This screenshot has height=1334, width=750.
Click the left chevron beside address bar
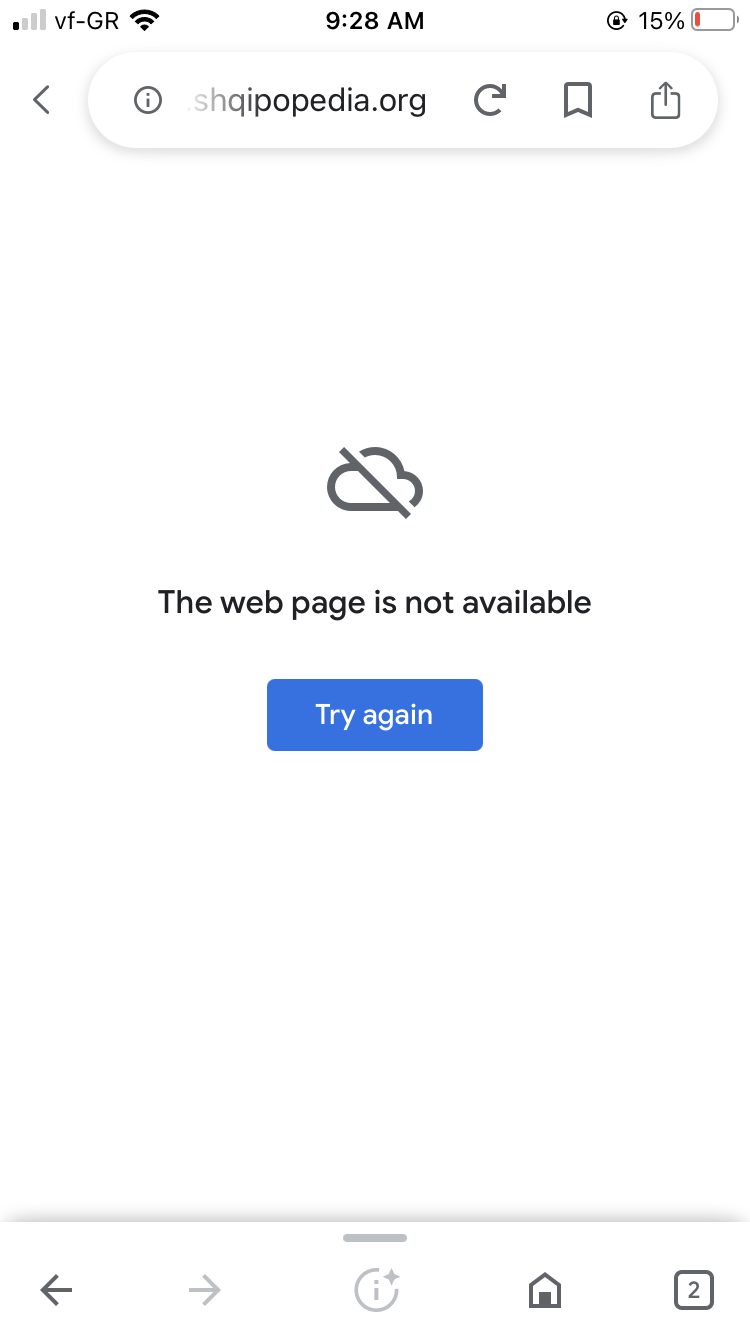[41, 100]
